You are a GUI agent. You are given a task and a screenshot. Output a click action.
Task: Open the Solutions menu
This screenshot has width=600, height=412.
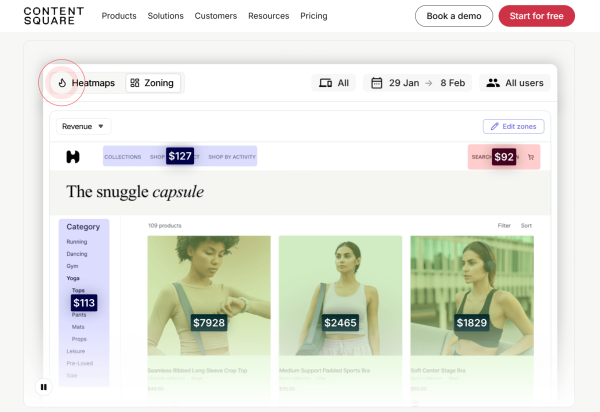click(166, 16)
